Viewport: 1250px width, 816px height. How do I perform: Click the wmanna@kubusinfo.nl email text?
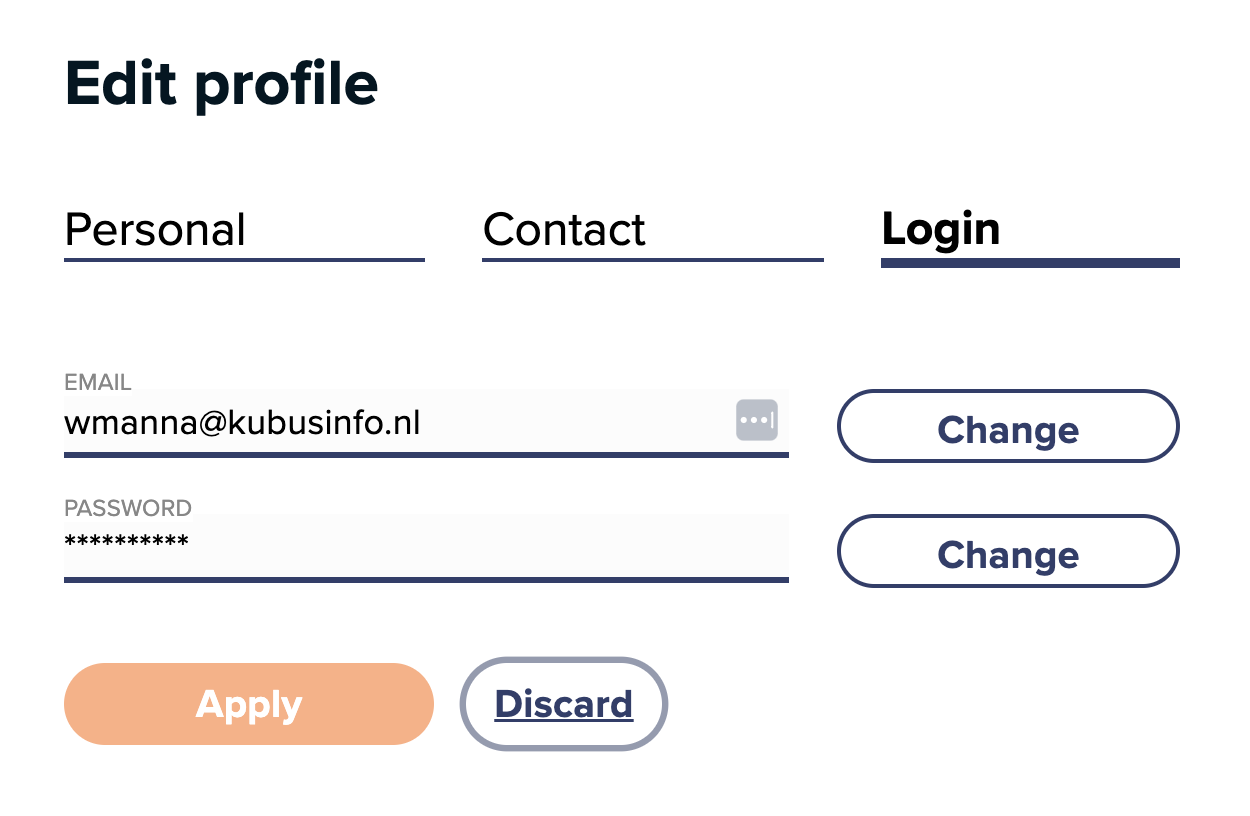point(242,423)
